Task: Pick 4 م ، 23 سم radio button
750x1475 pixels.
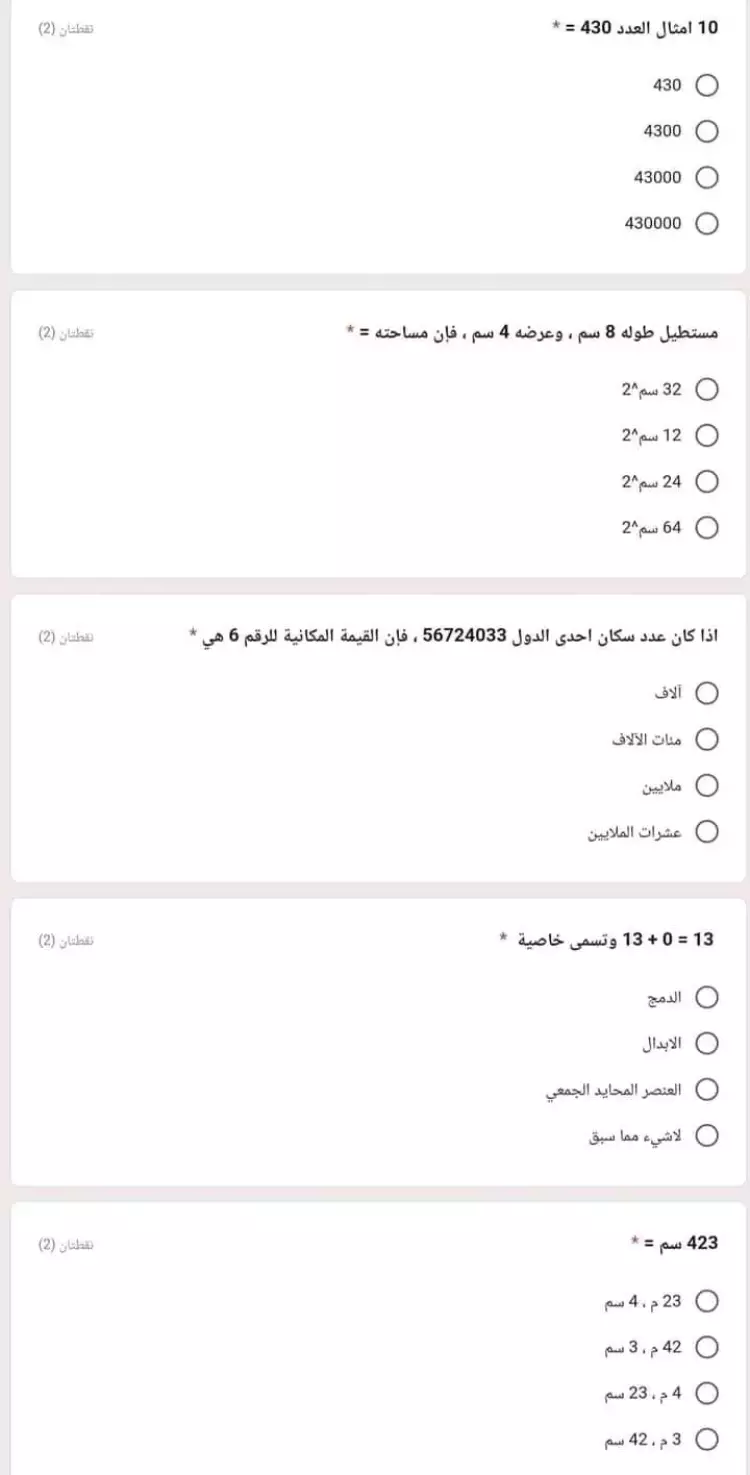Action: pyautogui.click(x=706, y=1393)
